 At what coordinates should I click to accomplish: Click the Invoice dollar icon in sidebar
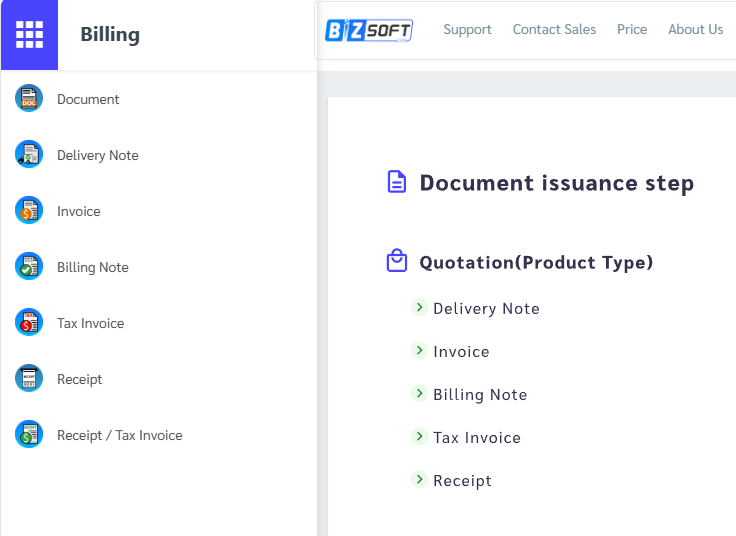pos(29,210)
